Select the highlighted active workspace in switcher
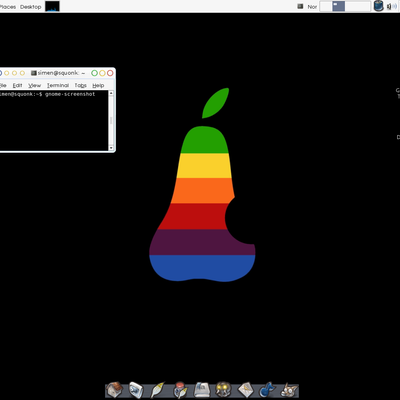Screen dimensions: 400x400 point(338,6)
